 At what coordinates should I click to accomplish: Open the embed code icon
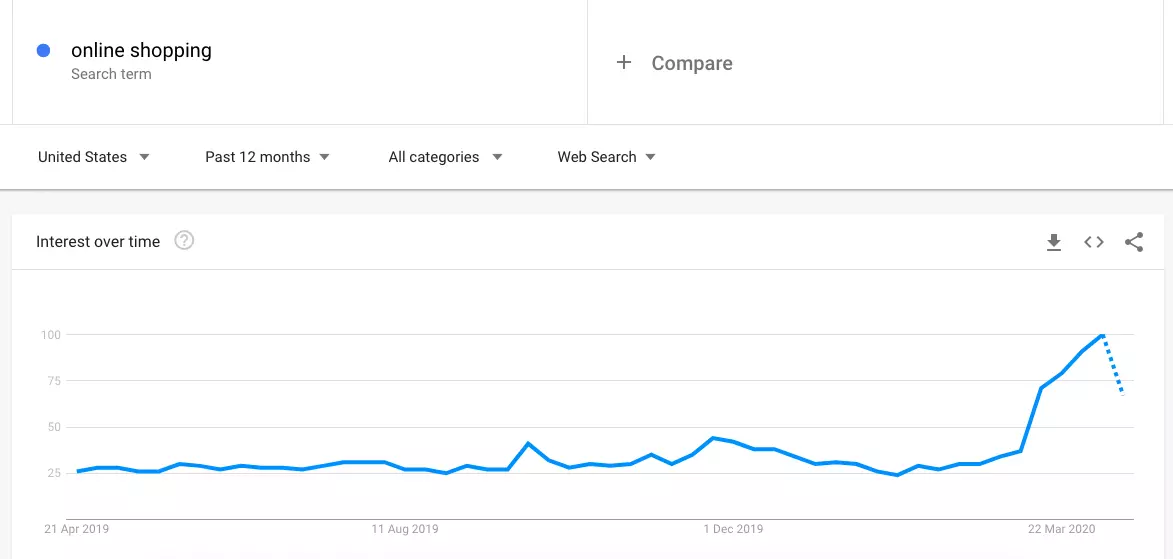point(1094,242)
